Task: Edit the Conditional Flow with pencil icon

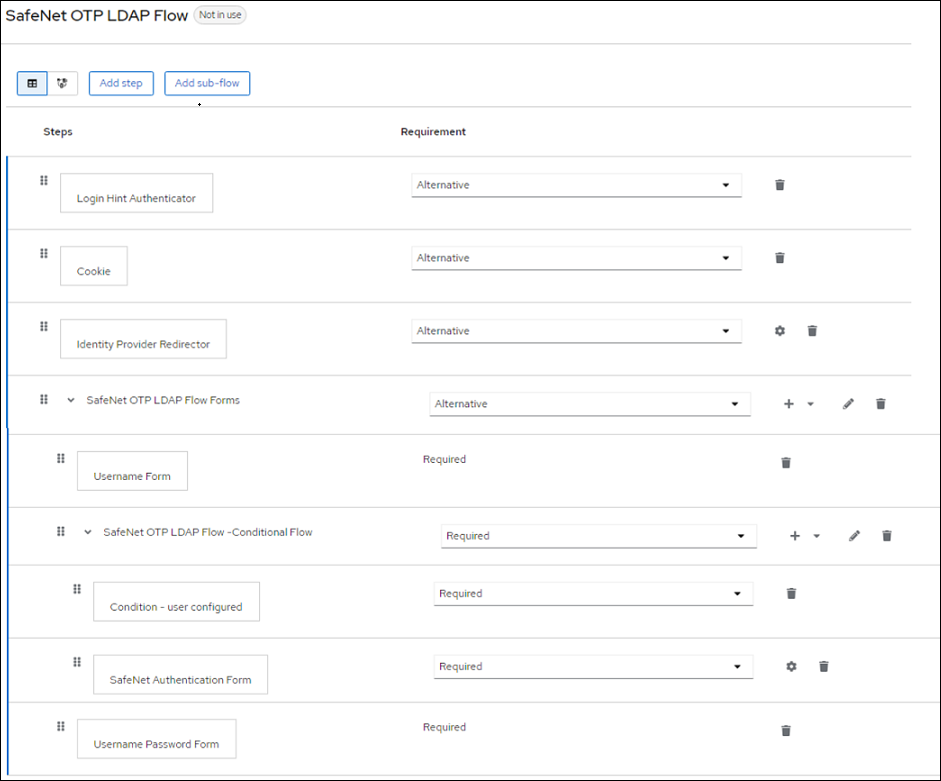Action: (854, 536)
